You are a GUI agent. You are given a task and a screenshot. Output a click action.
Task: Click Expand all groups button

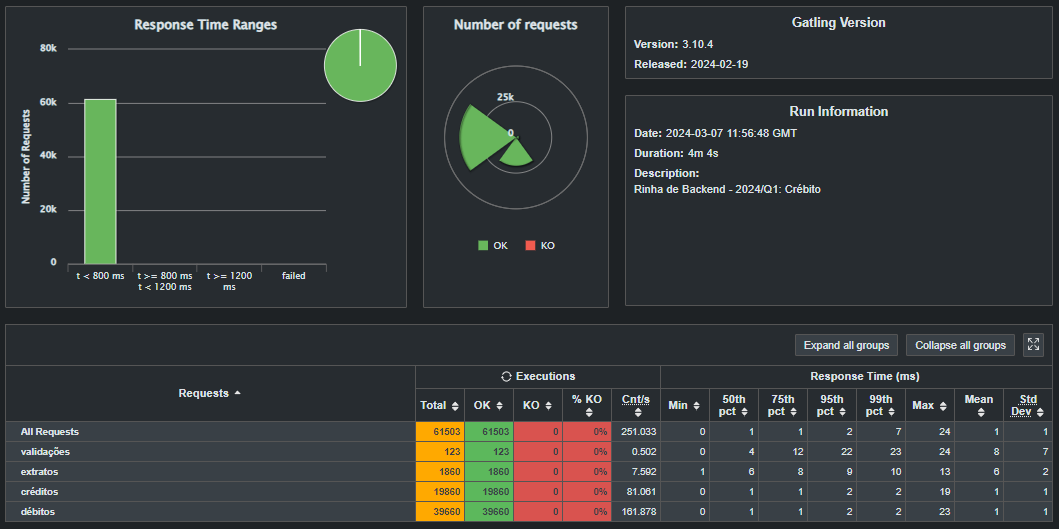846,345
